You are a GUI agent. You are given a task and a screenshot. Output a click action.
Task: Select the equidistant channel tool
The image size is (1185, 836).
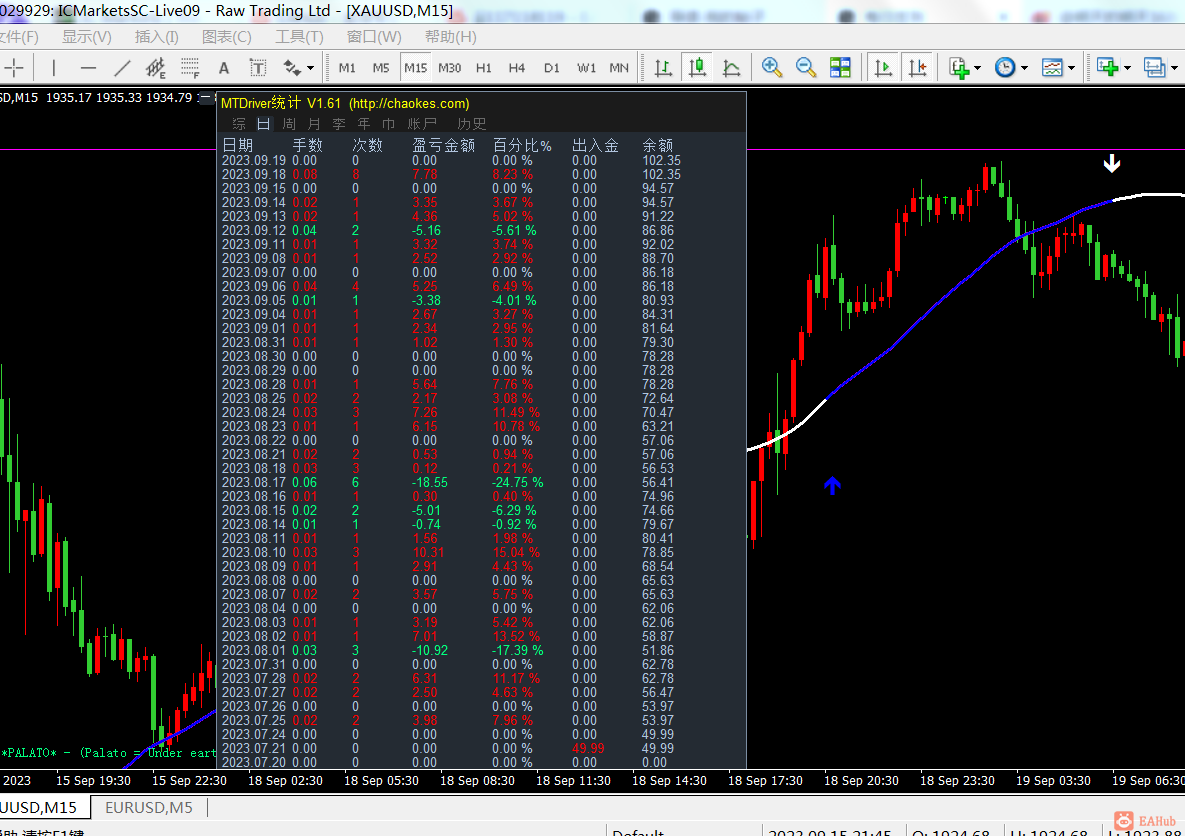pos(156,68)
